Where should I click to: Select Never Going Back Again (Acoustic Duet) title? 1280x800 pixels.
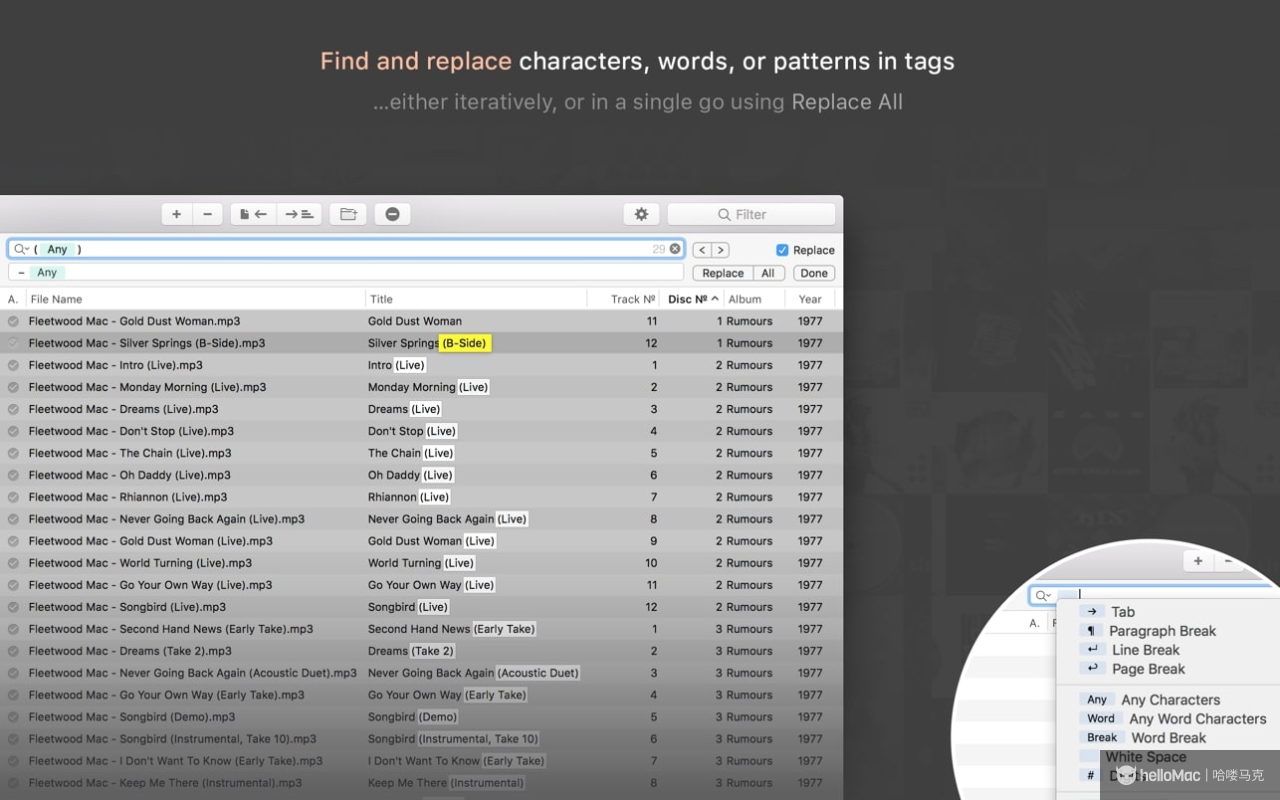(x=474, y=673)
